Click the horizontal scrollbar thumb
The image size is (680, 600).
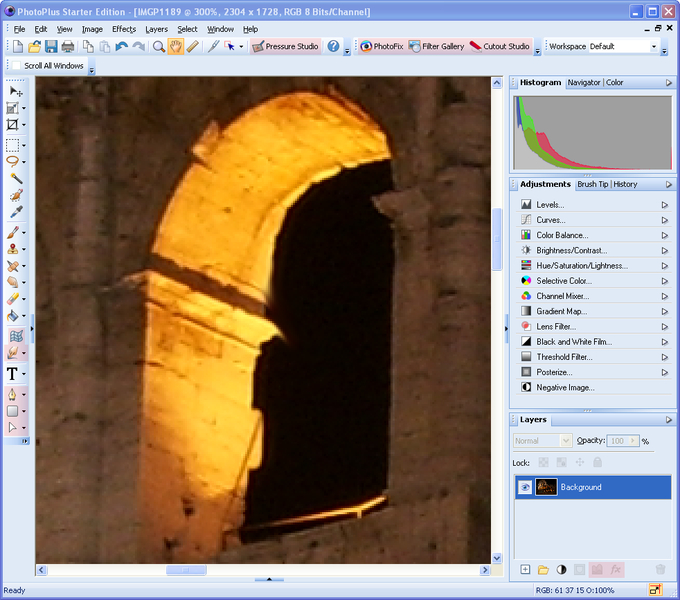coord(186,570)
